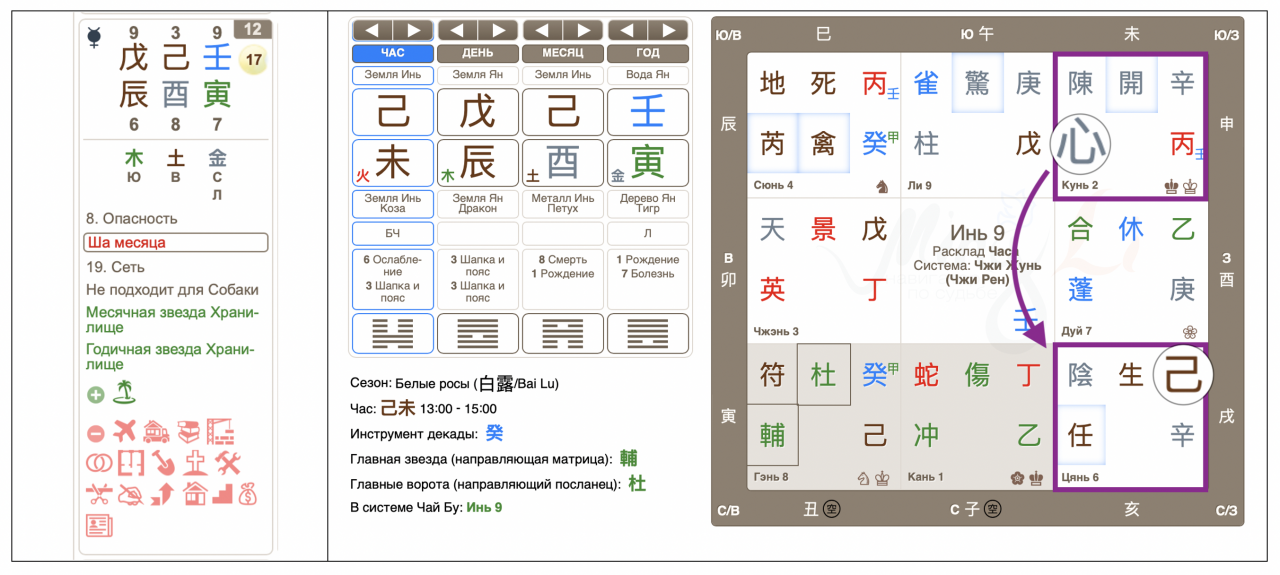The image size is (1280, 575).
Task: Step hour forward with right arrow
Action: 414,31
